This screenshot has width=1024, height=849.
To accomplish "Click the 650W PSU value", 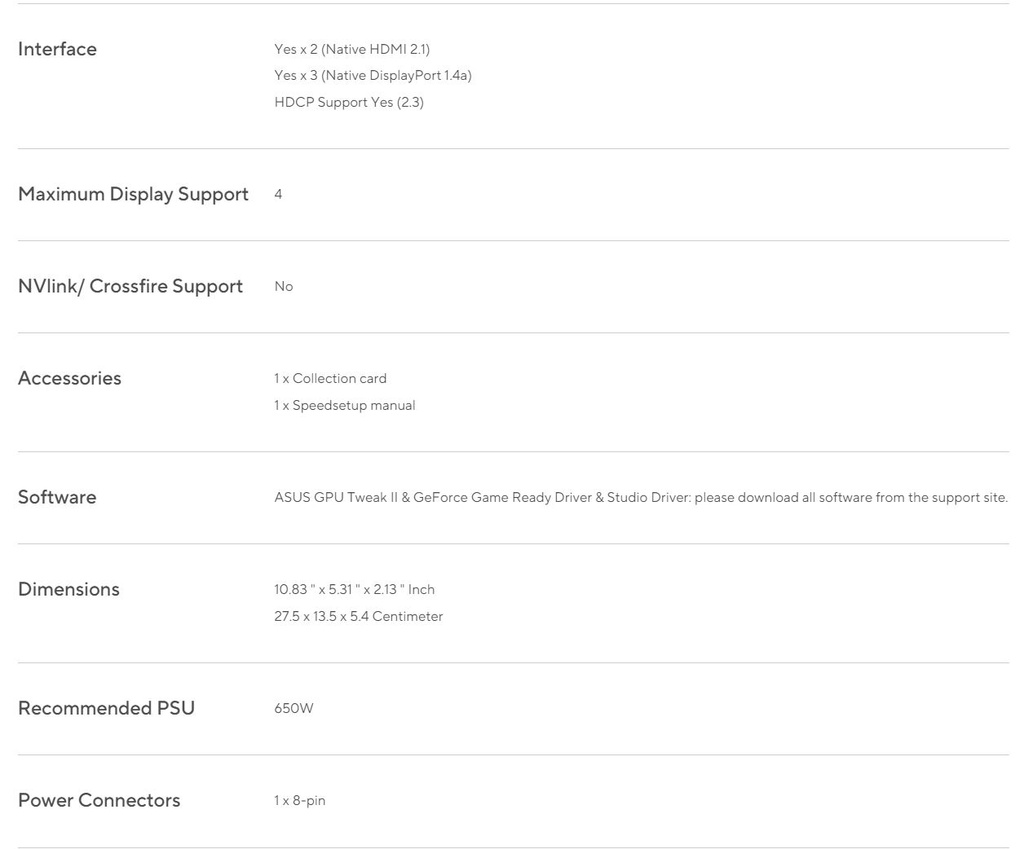I will click(x=294, y=708).
